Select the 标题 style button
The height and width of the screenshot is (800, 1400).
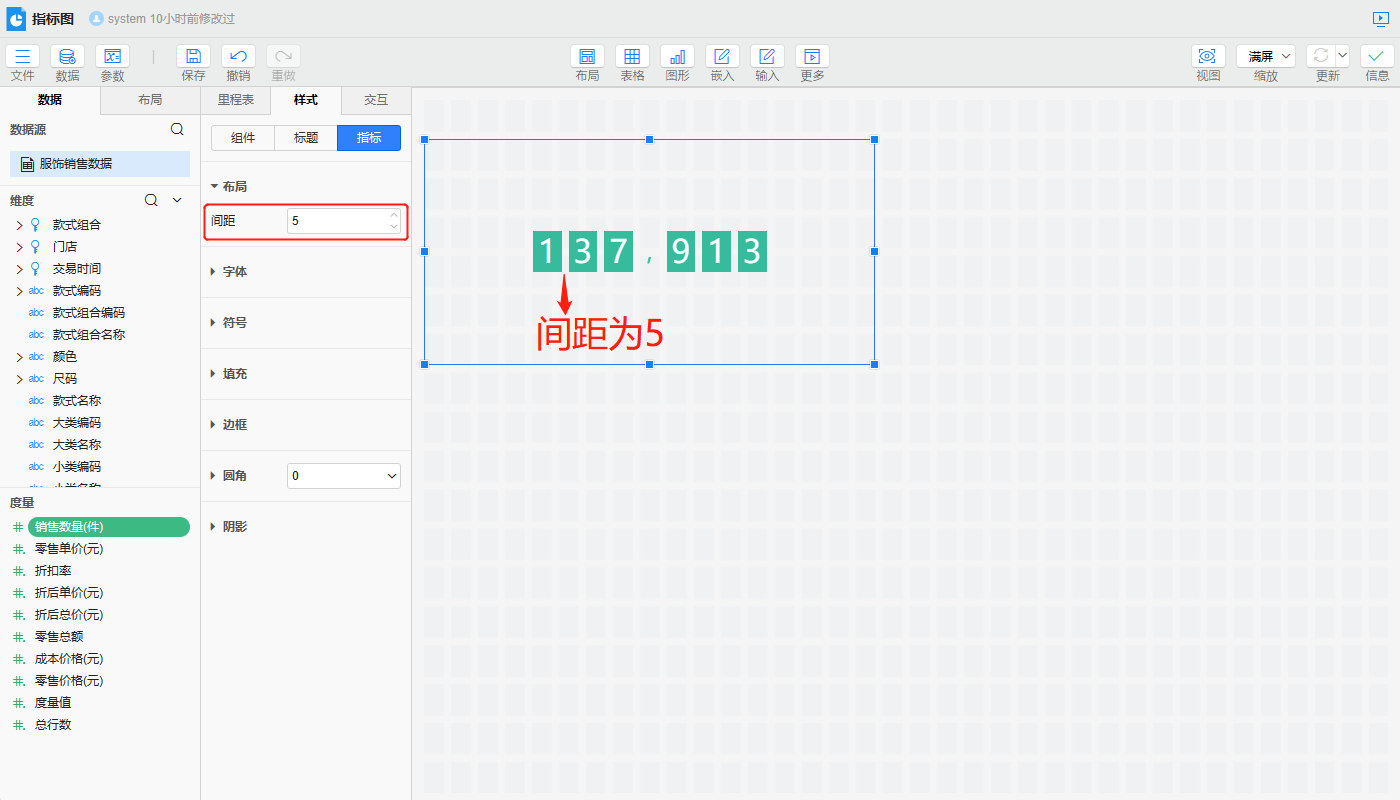pos(306,138)
